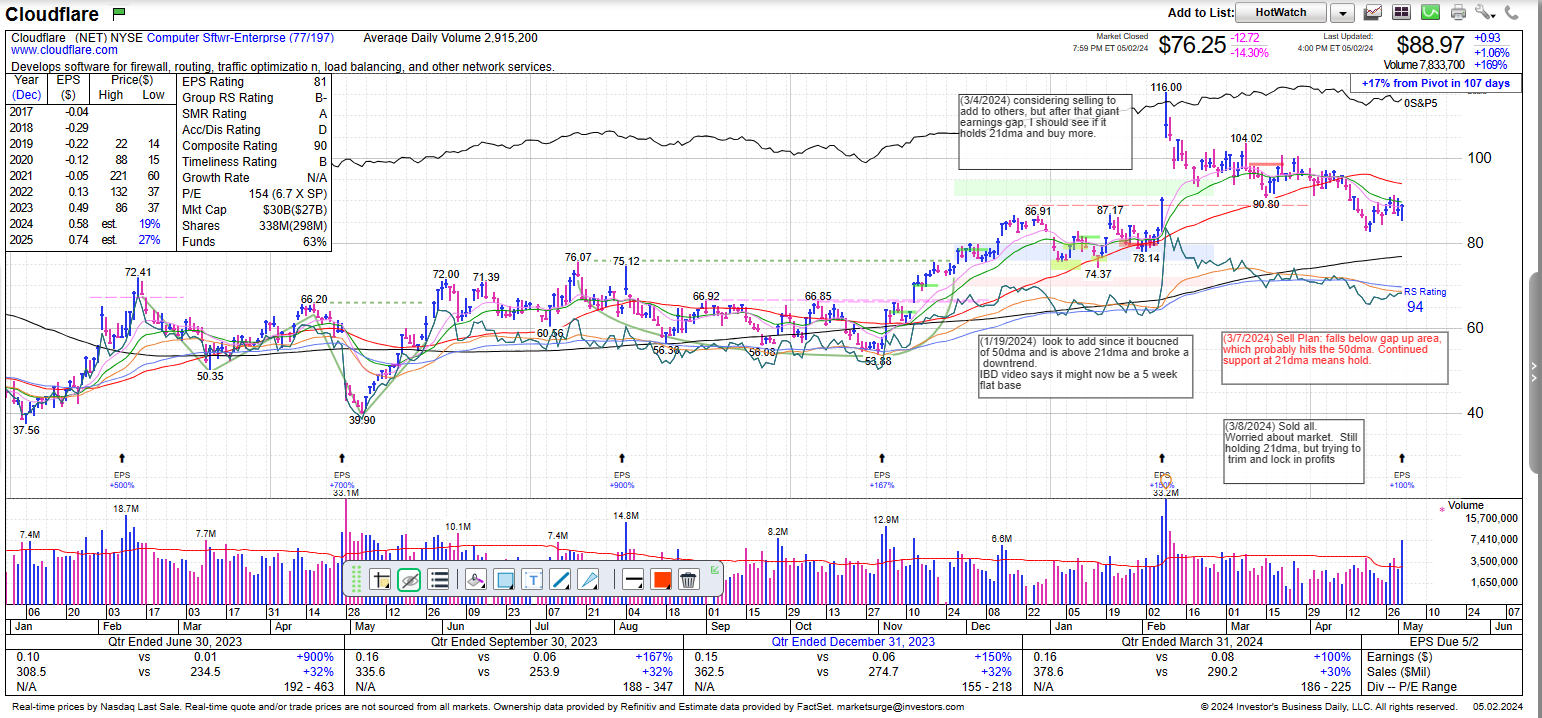
Task: Select the 3/4/2024 considering selling note
Action: tap(1044, 131)
